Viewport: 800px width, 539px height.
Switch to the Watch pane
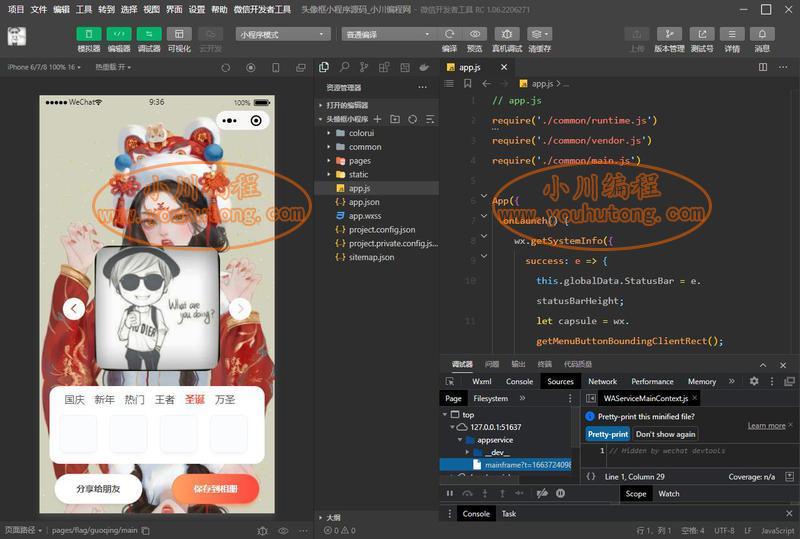668,494
